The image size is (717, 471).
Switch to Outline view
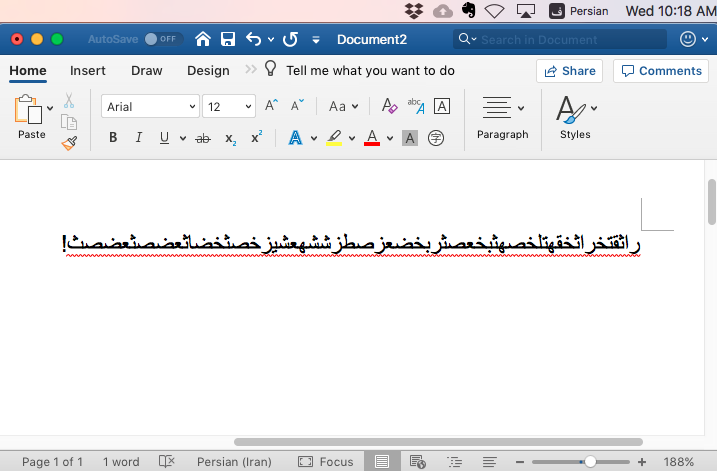(x=454, y=462)
